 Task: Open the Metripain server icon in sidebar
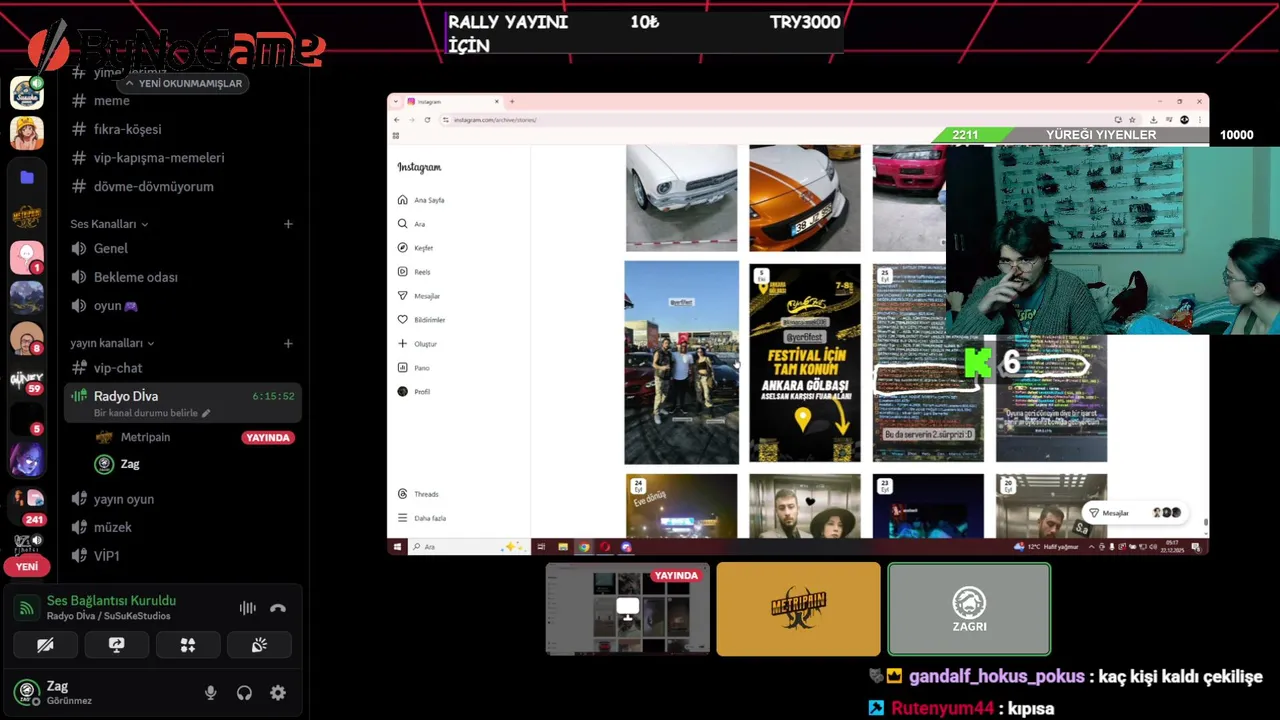(x=27, y=217)
